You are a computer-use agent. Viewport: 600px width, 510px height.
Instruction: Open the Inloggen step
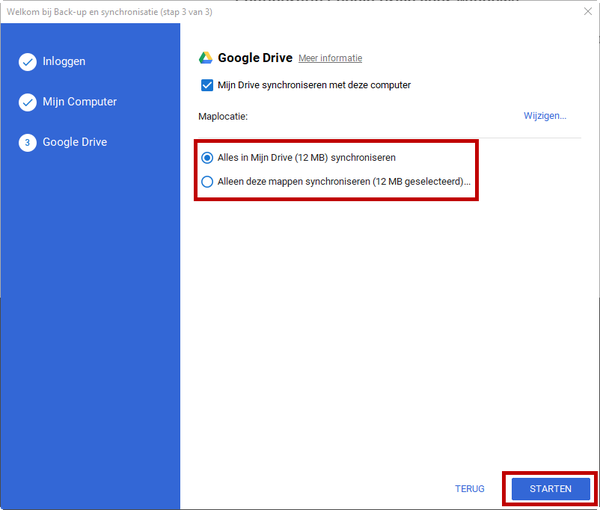point(64,62)
